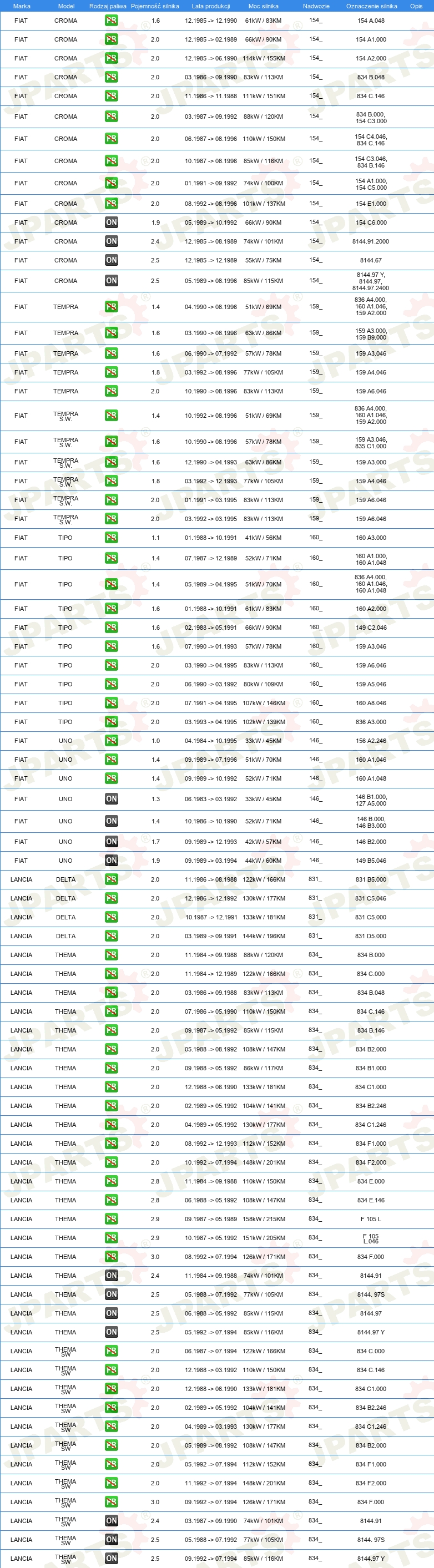Click petrol icon in row 836 A3.000
434x1568 pixels.
point(112,722)
